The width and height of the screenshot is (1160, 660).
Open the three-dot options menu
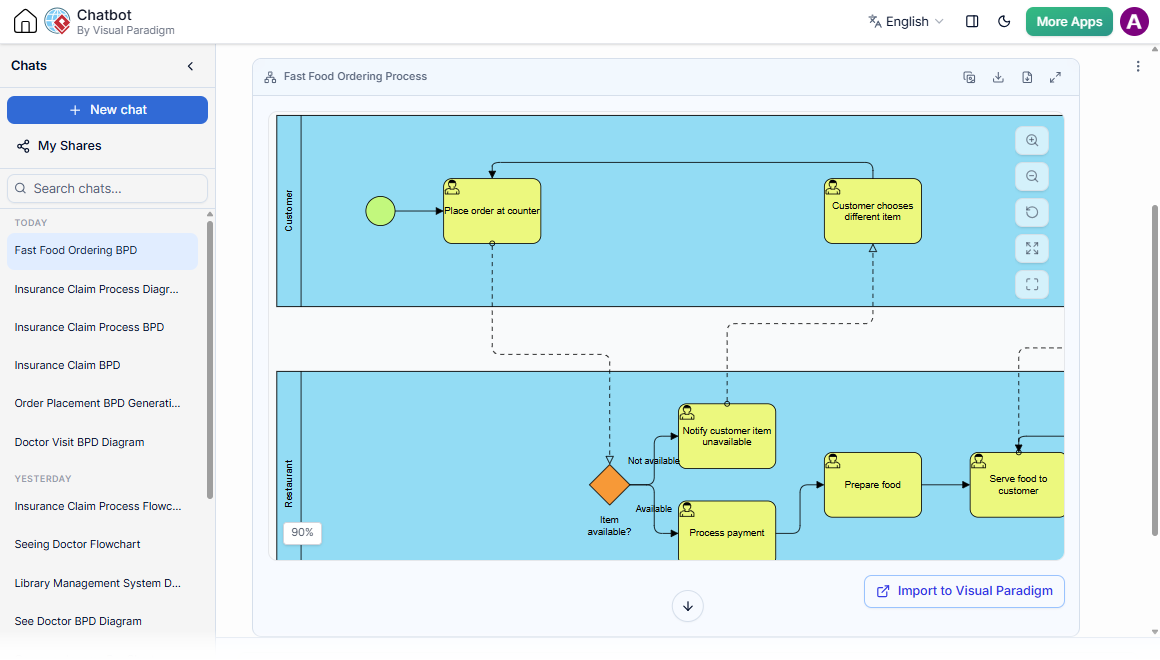pyautogui.click(x=1138, y=67)
